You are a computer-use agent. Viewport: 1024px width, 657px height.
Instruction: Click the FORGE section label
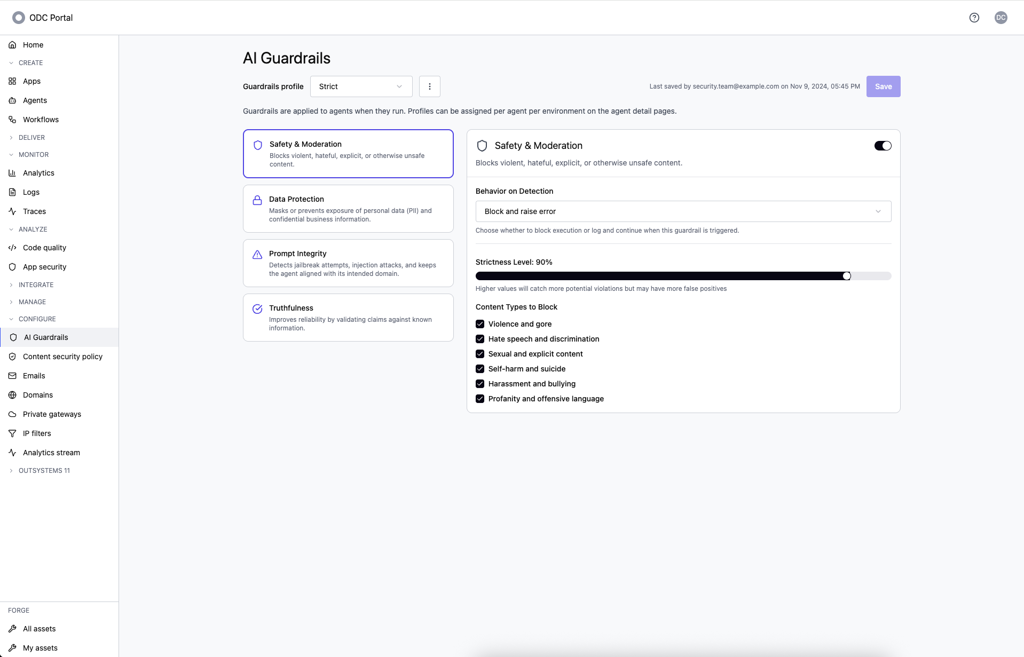(18, 611)
